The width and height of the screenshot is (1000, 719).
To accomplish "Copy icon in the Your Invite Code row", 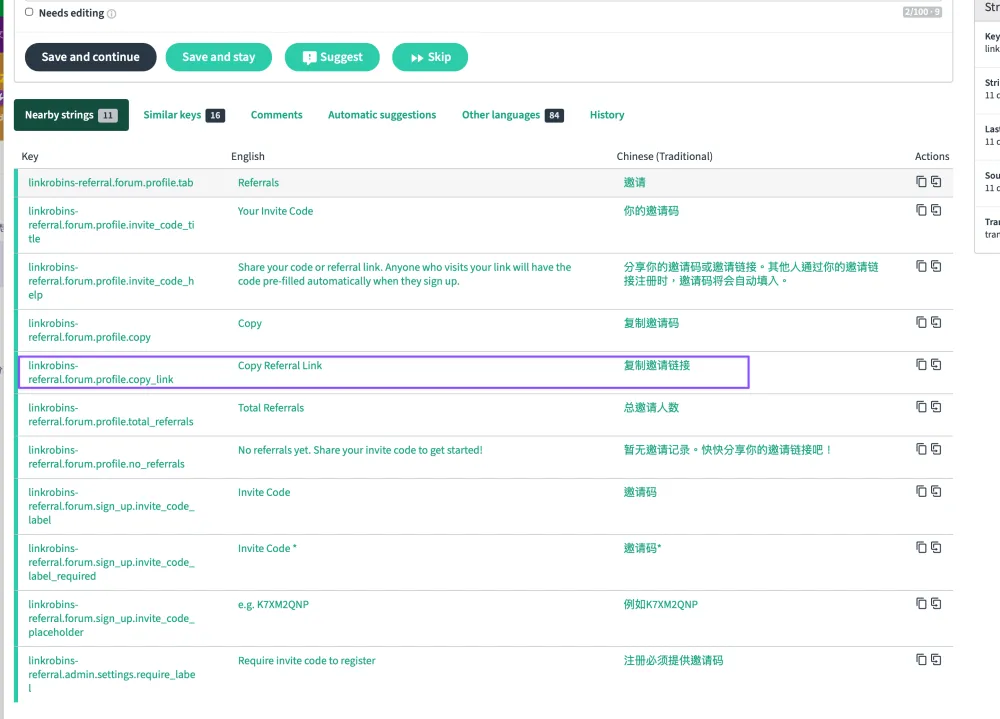I will click(921, 210).
